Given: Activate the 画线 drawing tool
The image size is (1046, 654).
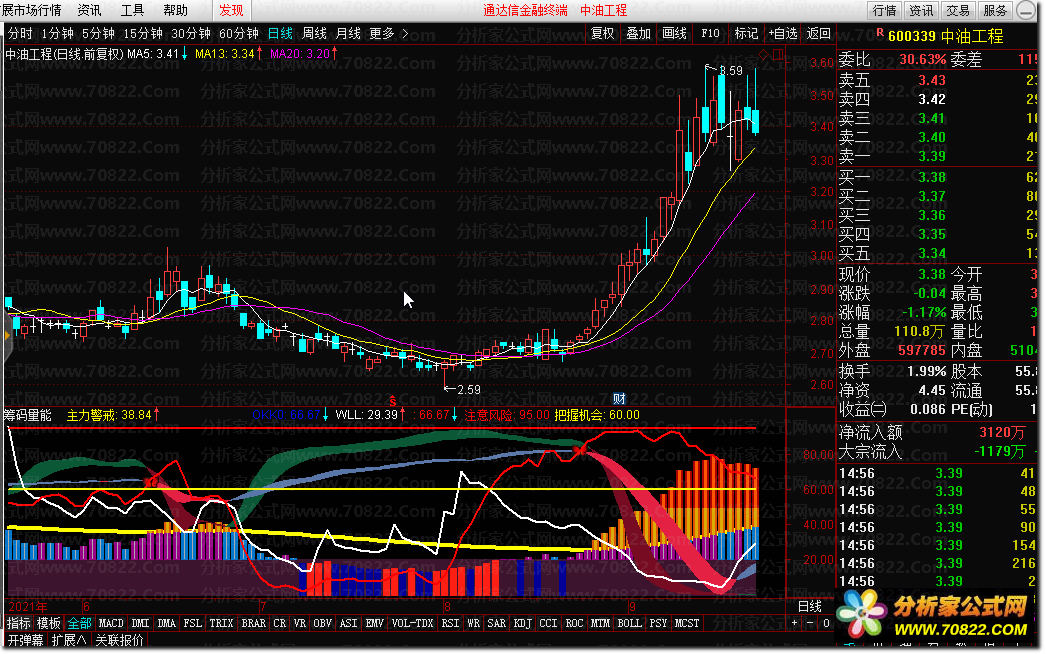Looking at the screenshot, I should [x=674, y=33].
